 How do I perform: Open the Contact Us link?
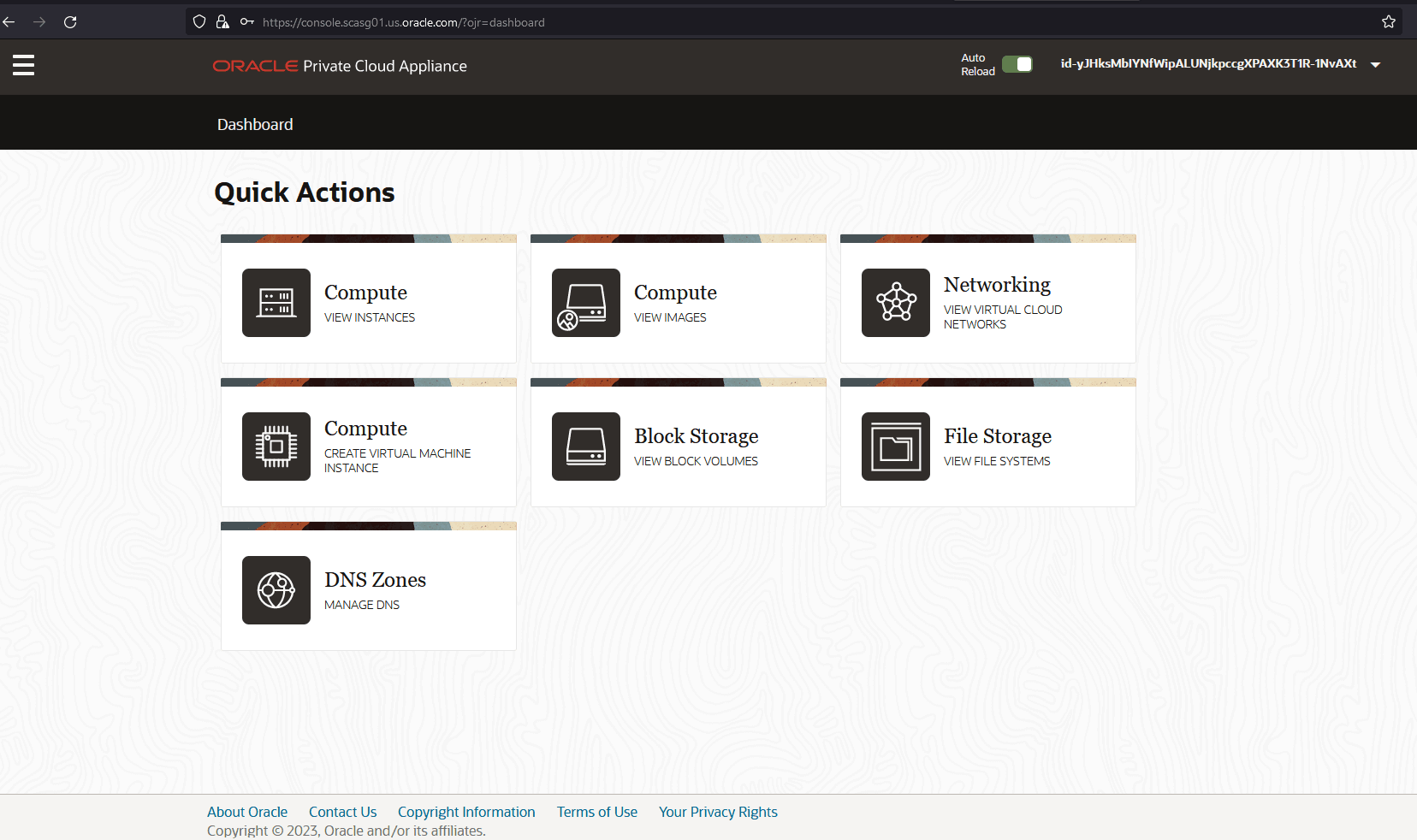click(x=342, y=812)
